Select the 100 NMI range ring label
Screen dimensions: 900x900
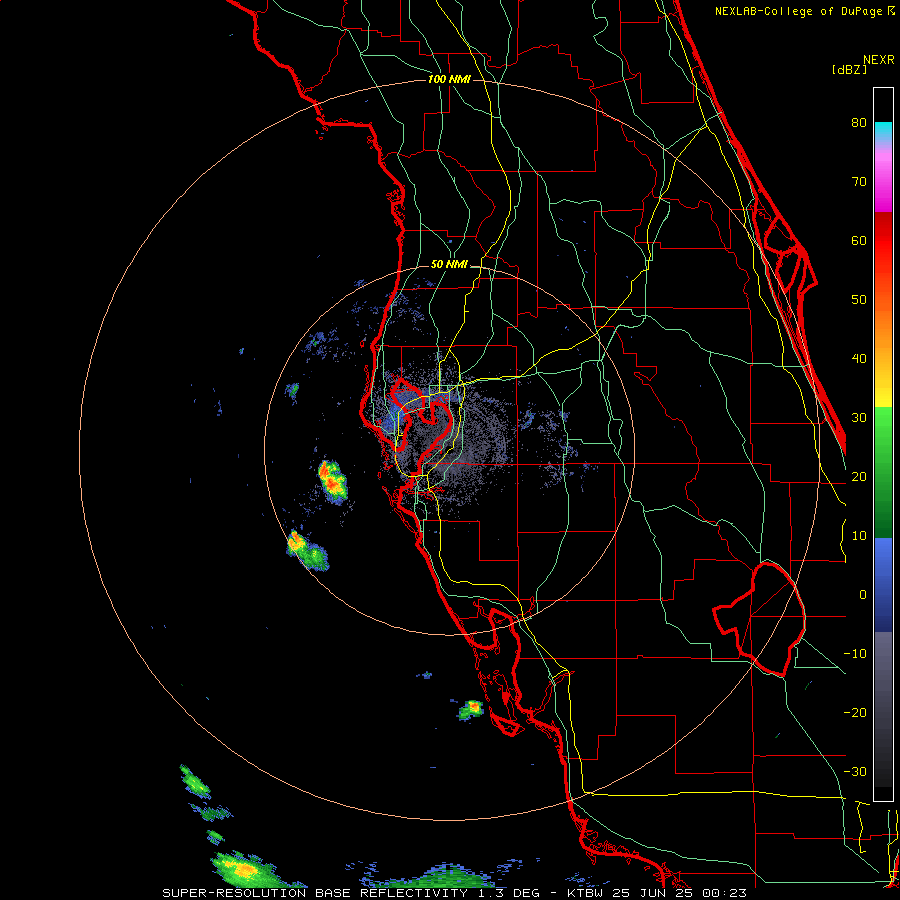point(449,79)
